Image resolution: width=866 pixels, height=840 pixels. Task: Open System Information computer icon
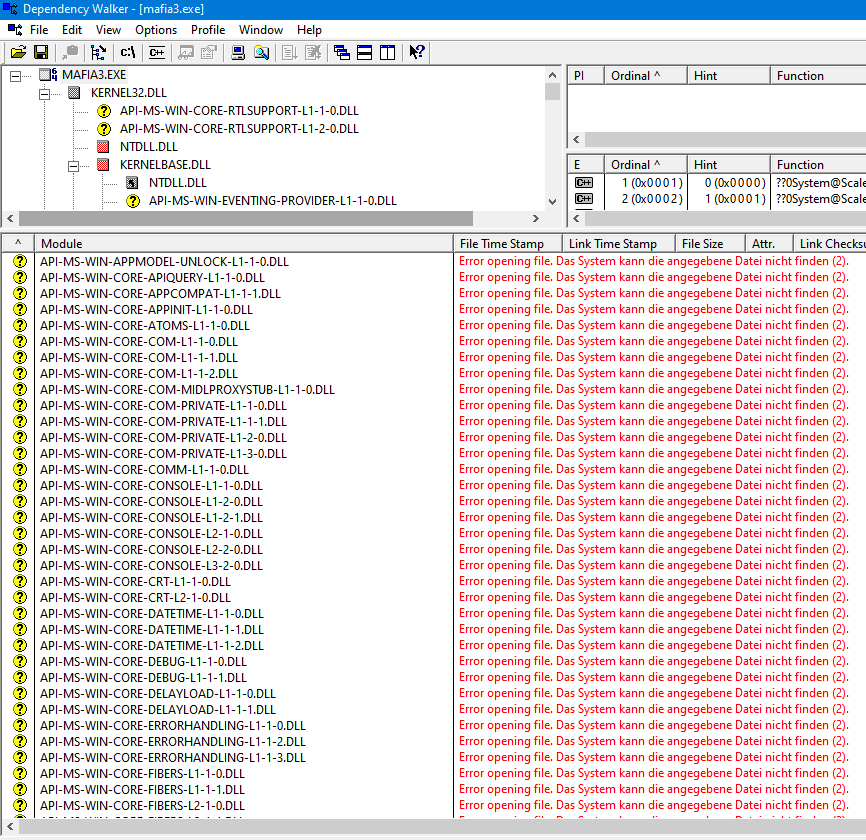click(238, 52)
